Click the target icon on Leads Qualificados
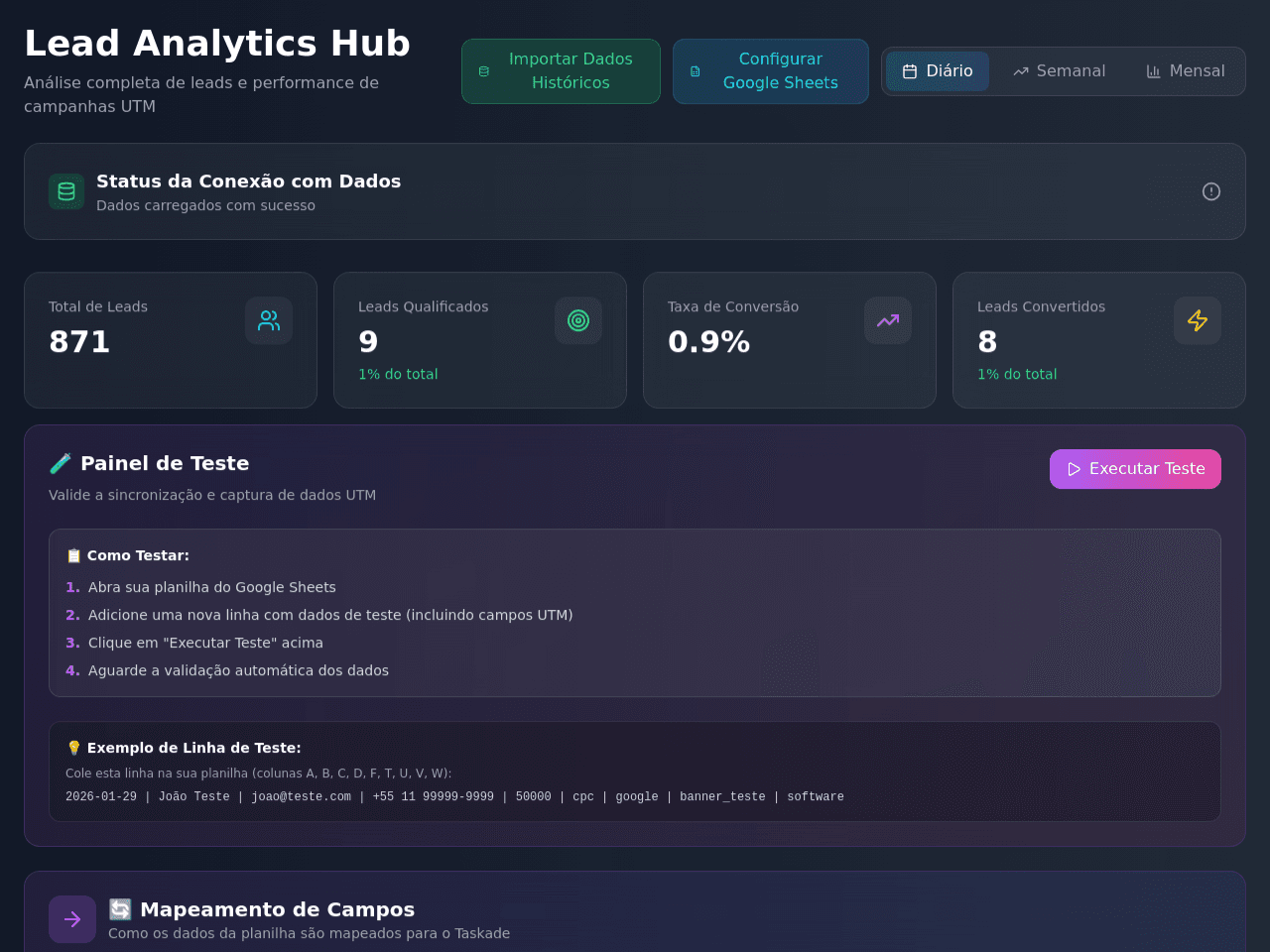This screenshot has height=952, width=1270. [578, 320]
